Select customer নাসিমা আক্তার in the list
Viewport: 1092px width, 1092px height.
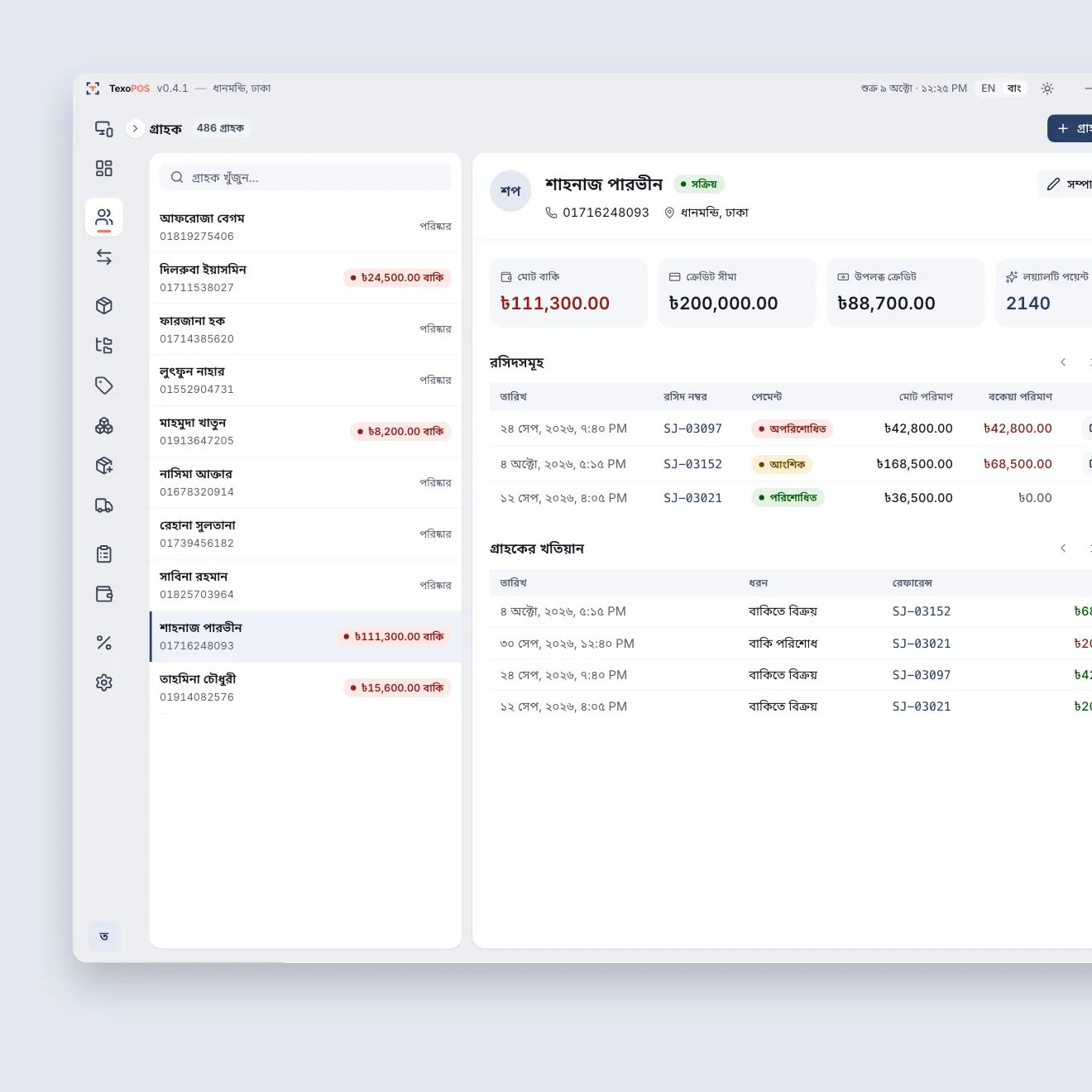[x=305, y=483]
